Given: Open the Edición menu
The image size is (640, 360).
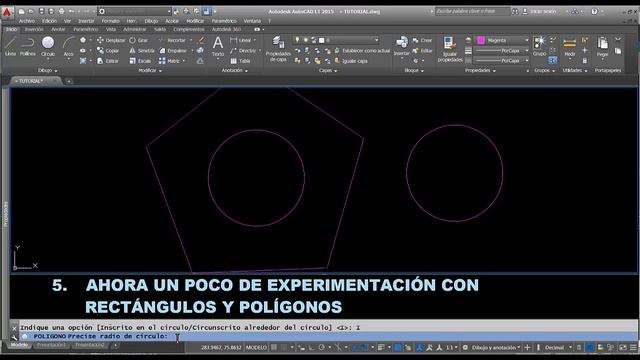Looking at the screenshot, I should pyautogui.click(x=49, y=21).
